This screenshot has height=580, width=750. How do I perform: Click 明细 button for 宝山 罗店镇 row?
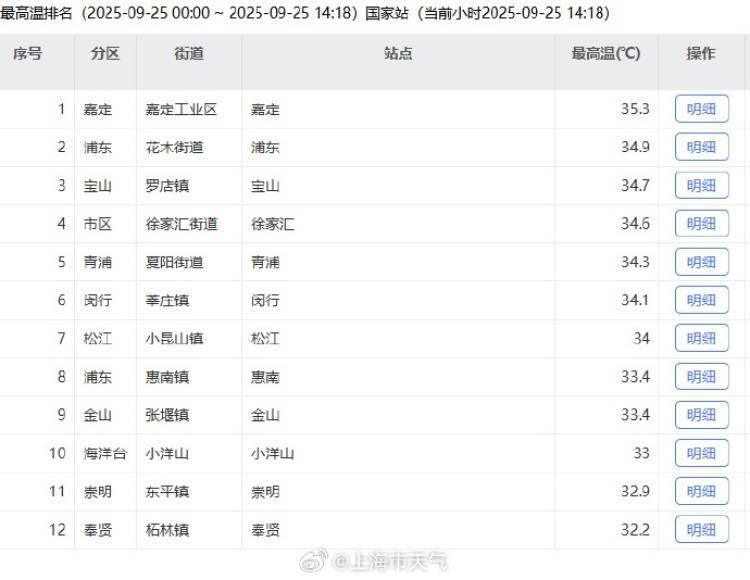[x=701, y=186]
